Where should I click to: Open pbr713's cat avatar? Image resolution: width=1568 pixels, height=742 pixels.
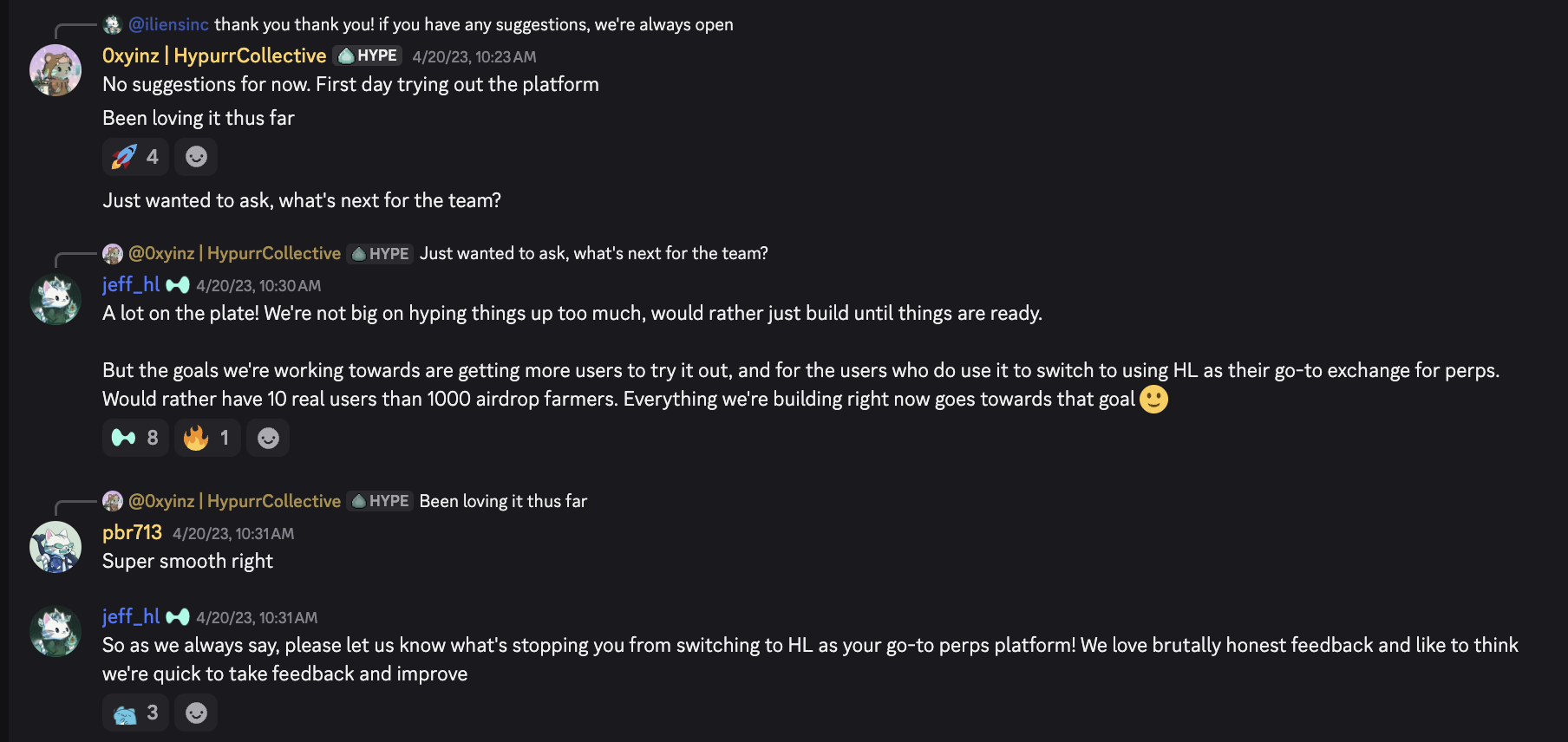[x=56, y=547]
